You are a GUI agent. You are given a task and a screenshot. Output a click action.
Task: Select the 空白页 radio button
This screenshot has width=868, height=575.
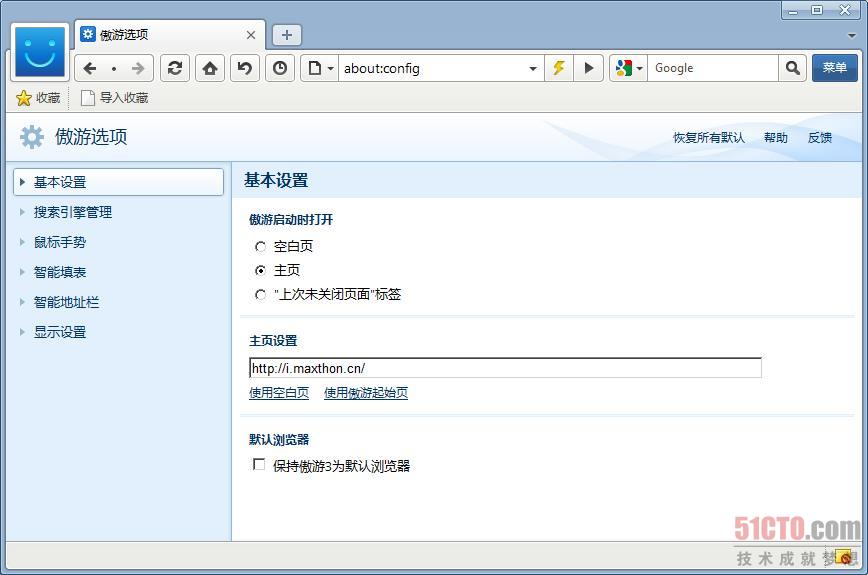[260, 246]
